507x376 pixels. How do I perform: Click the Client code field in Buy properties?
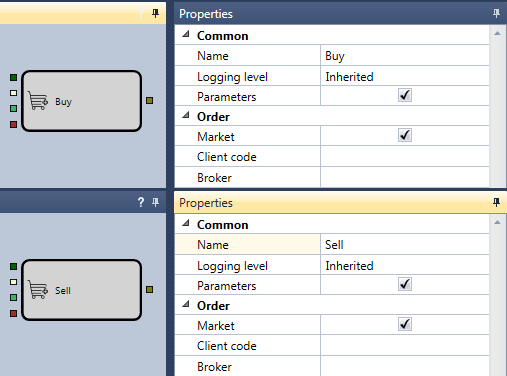(x=405, y=156)
